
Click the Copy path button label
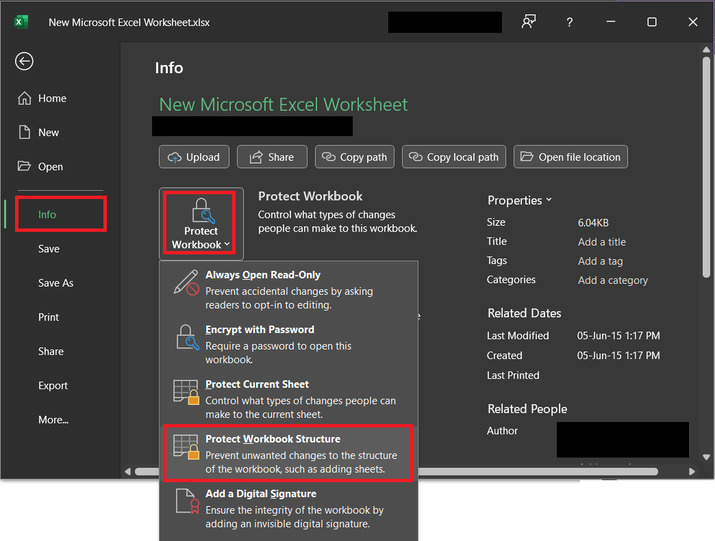pos(363,157)
